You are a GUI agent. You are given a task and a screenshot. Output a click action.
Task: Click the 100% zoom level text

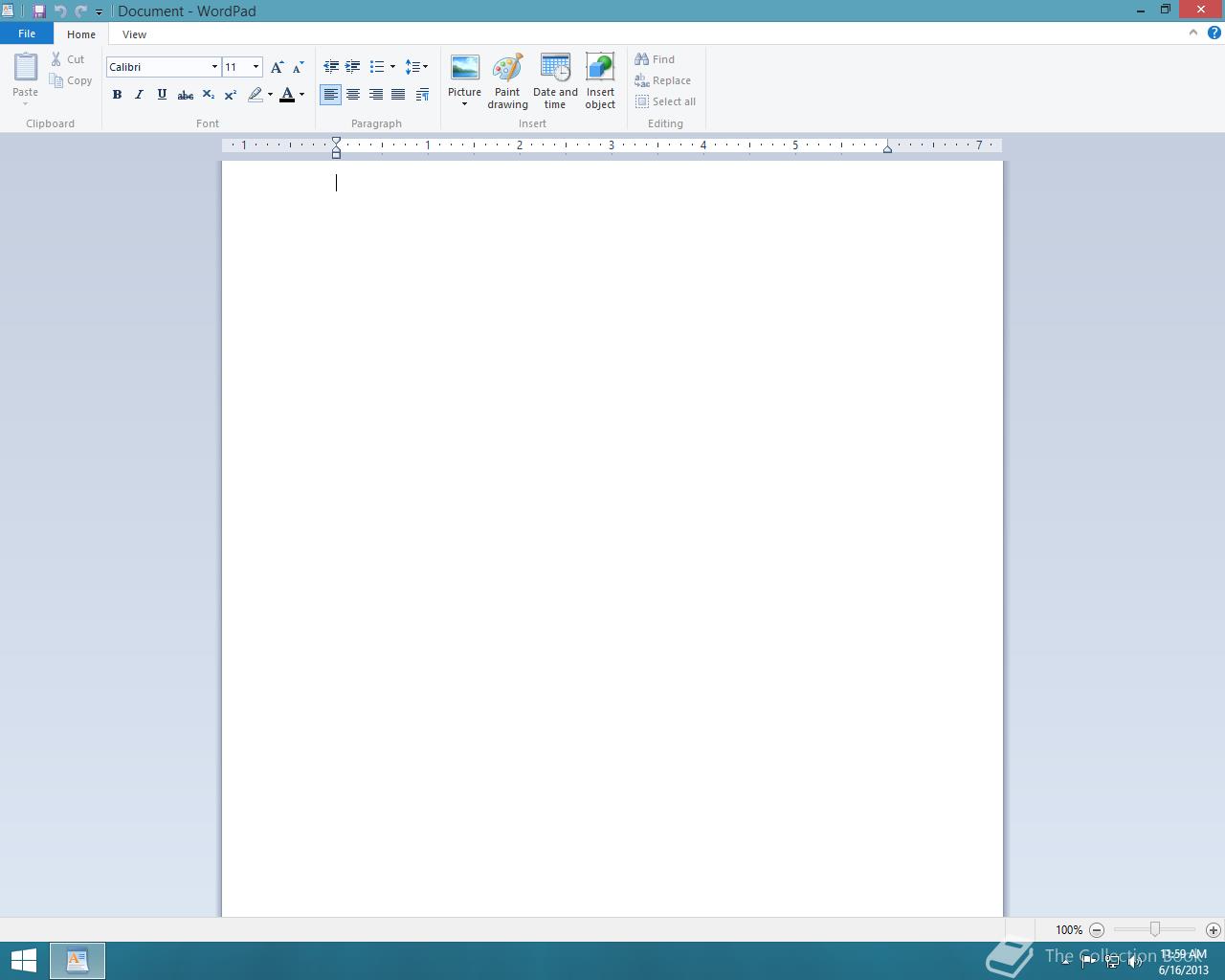(x=1069, y=930)
